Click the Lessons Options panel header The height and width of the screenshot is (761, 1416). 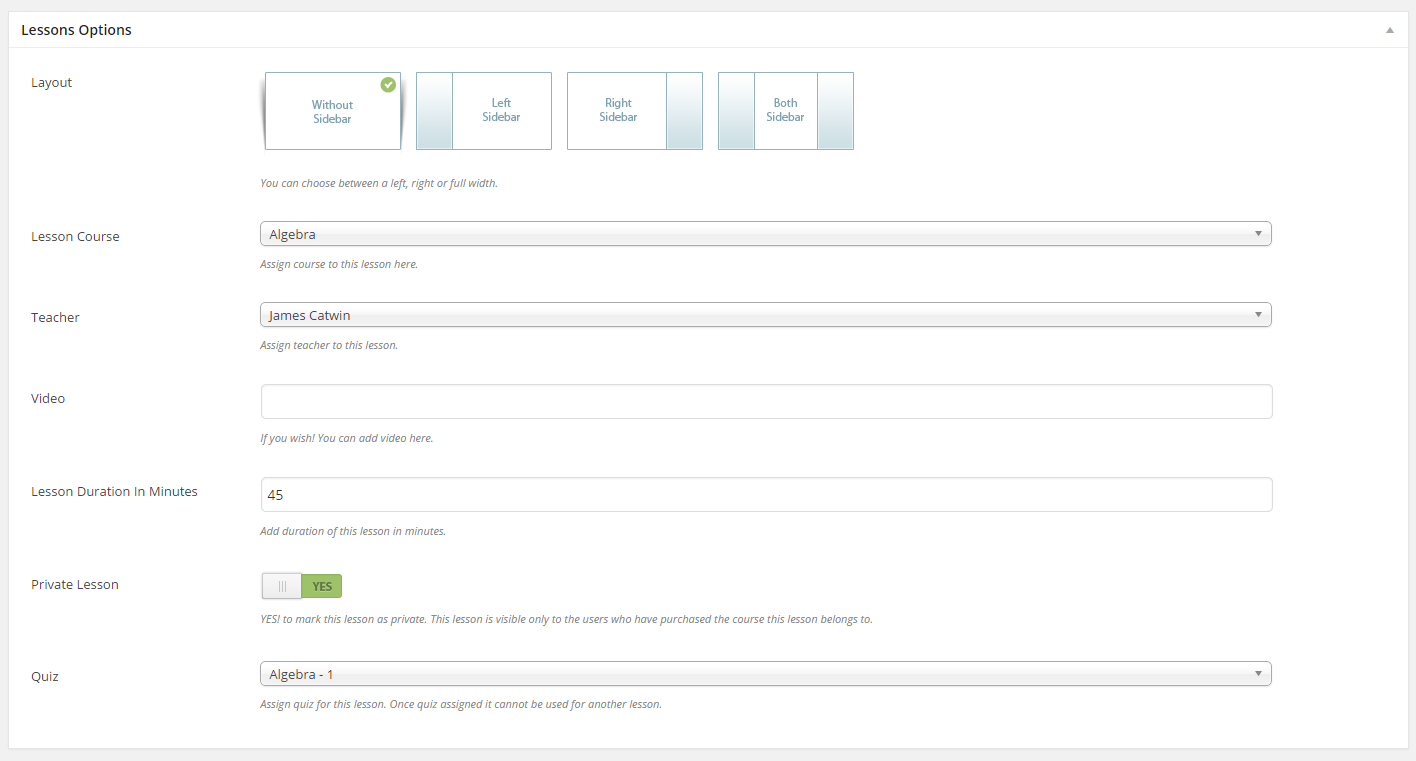coord(76,30)
